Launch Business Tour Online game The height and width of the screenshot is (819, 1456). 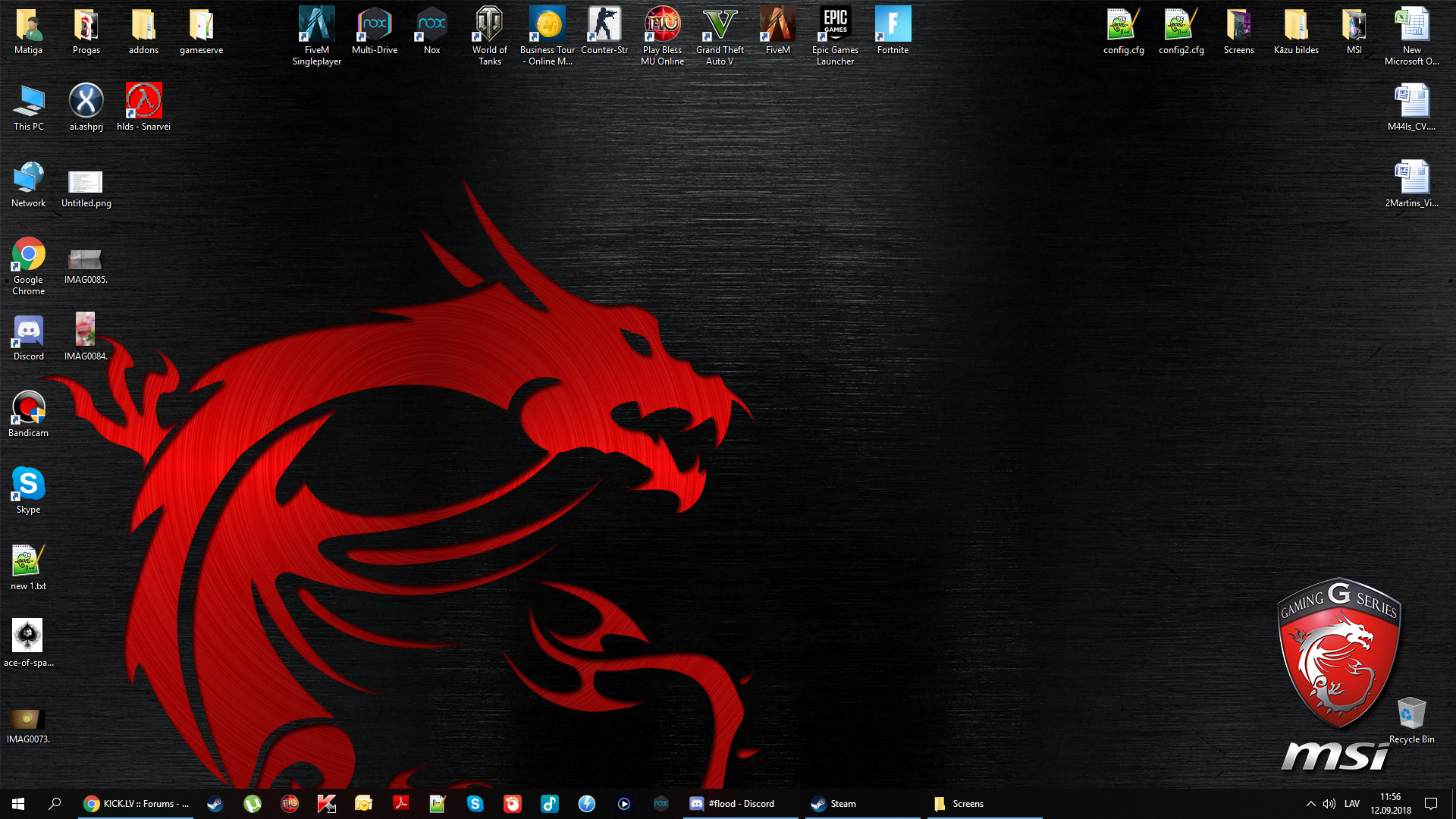click(x=548, y=36)
